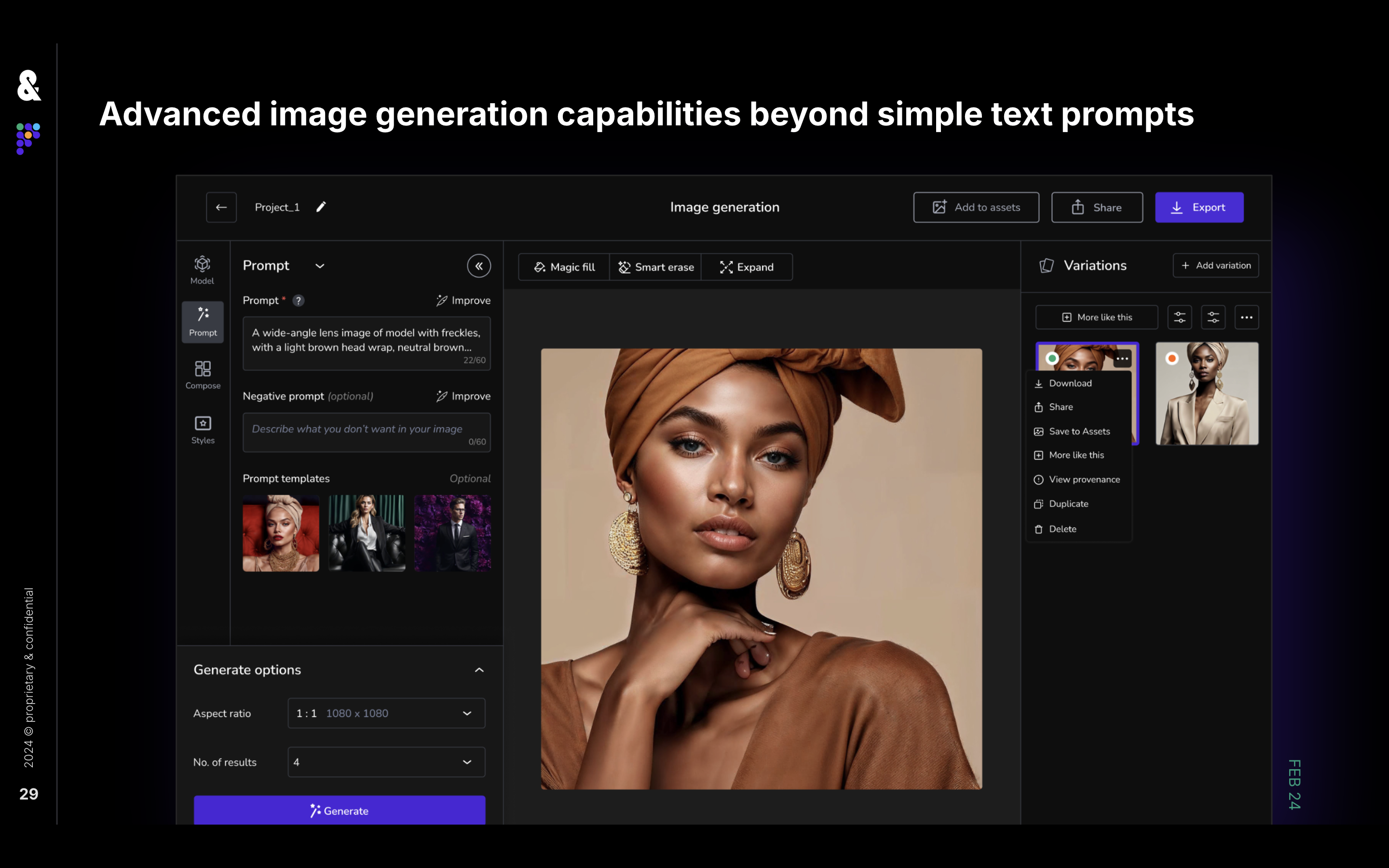Open the Aspect ratio dropdown
1389x868 pixels.
click(386, 713)
